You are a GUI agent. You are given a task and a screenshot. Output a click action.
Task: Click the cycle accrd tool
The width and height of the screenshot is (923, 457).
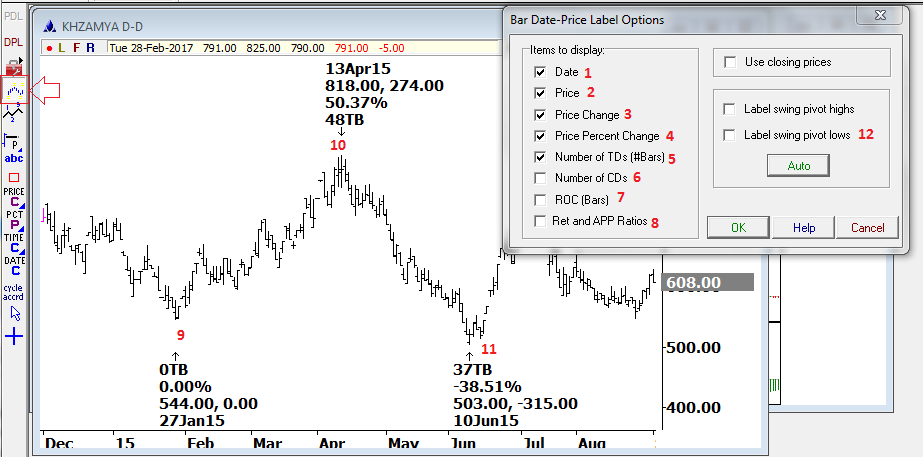(13, 292)
